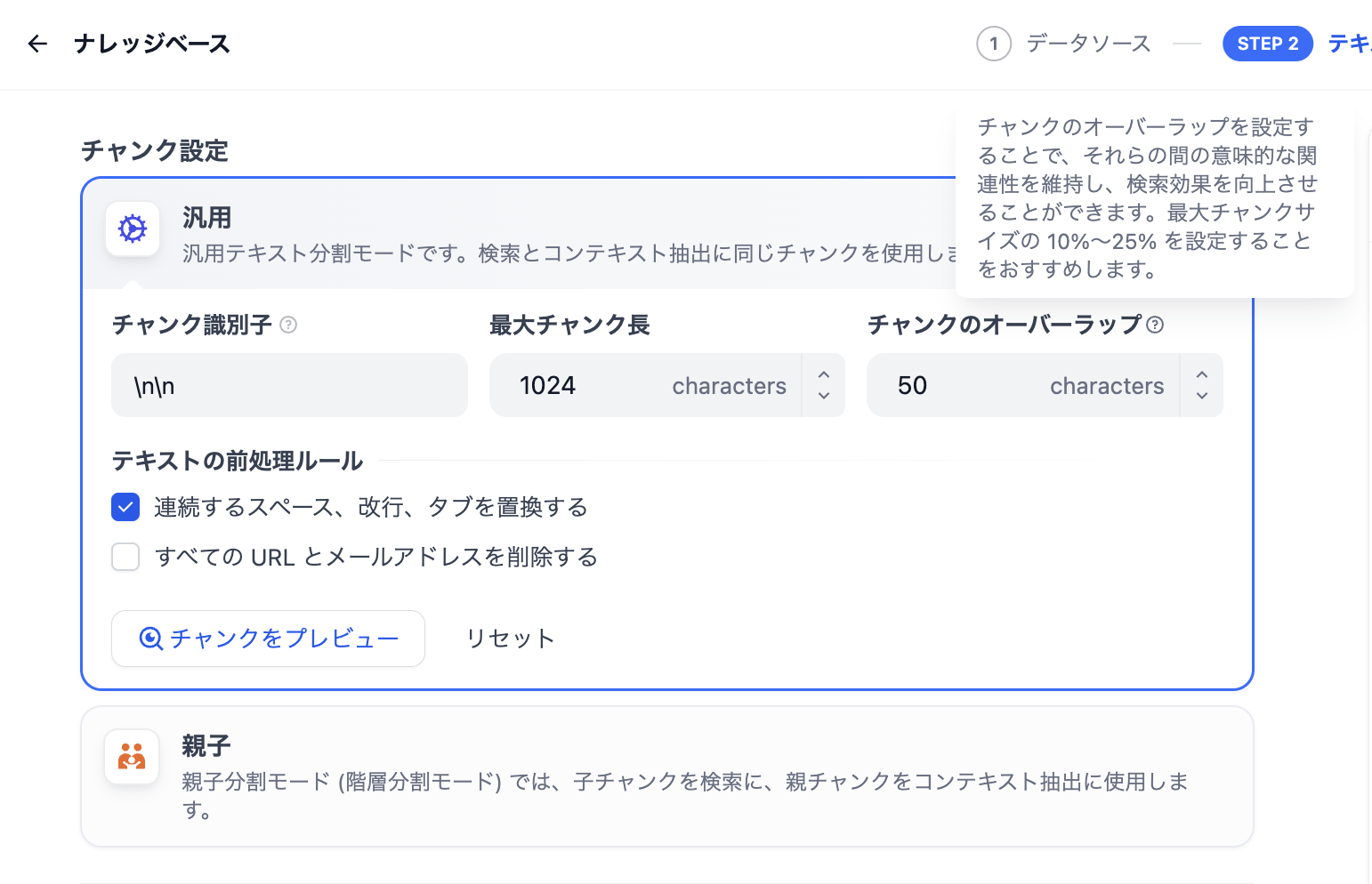Image resolution: width=1372 pixels, height=884 pixels.
Task: Focus the チャンク識別子 input field
Action: point(289,385)
